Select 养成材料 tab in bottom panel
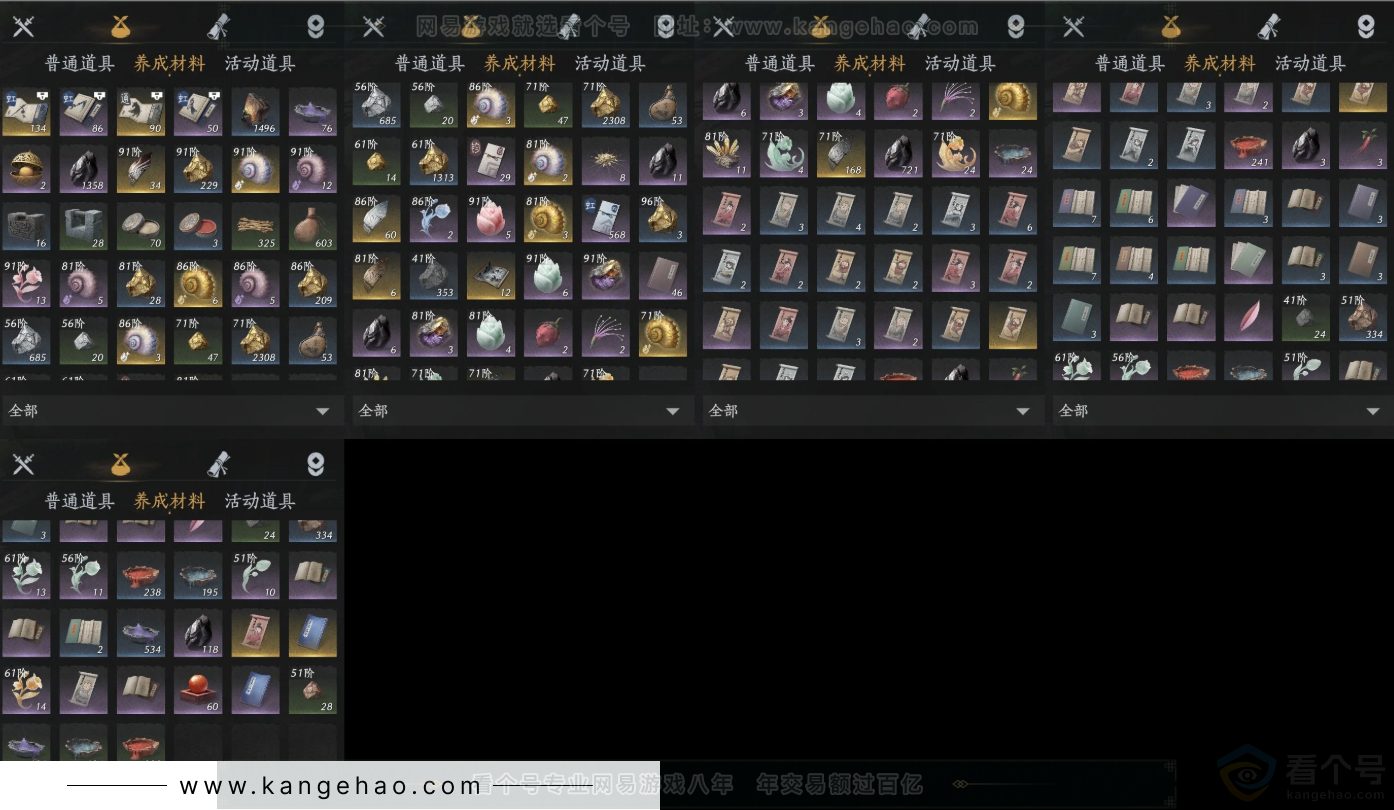The height and width of the screenshot is (810, 1394). coord(170,502)
